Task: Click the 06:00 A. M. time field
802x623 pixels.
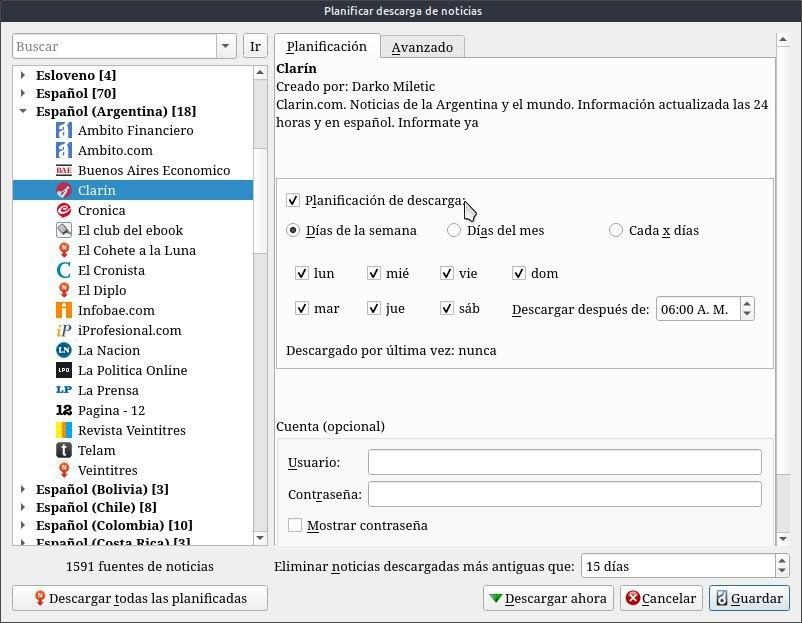Action: point(698,309)
